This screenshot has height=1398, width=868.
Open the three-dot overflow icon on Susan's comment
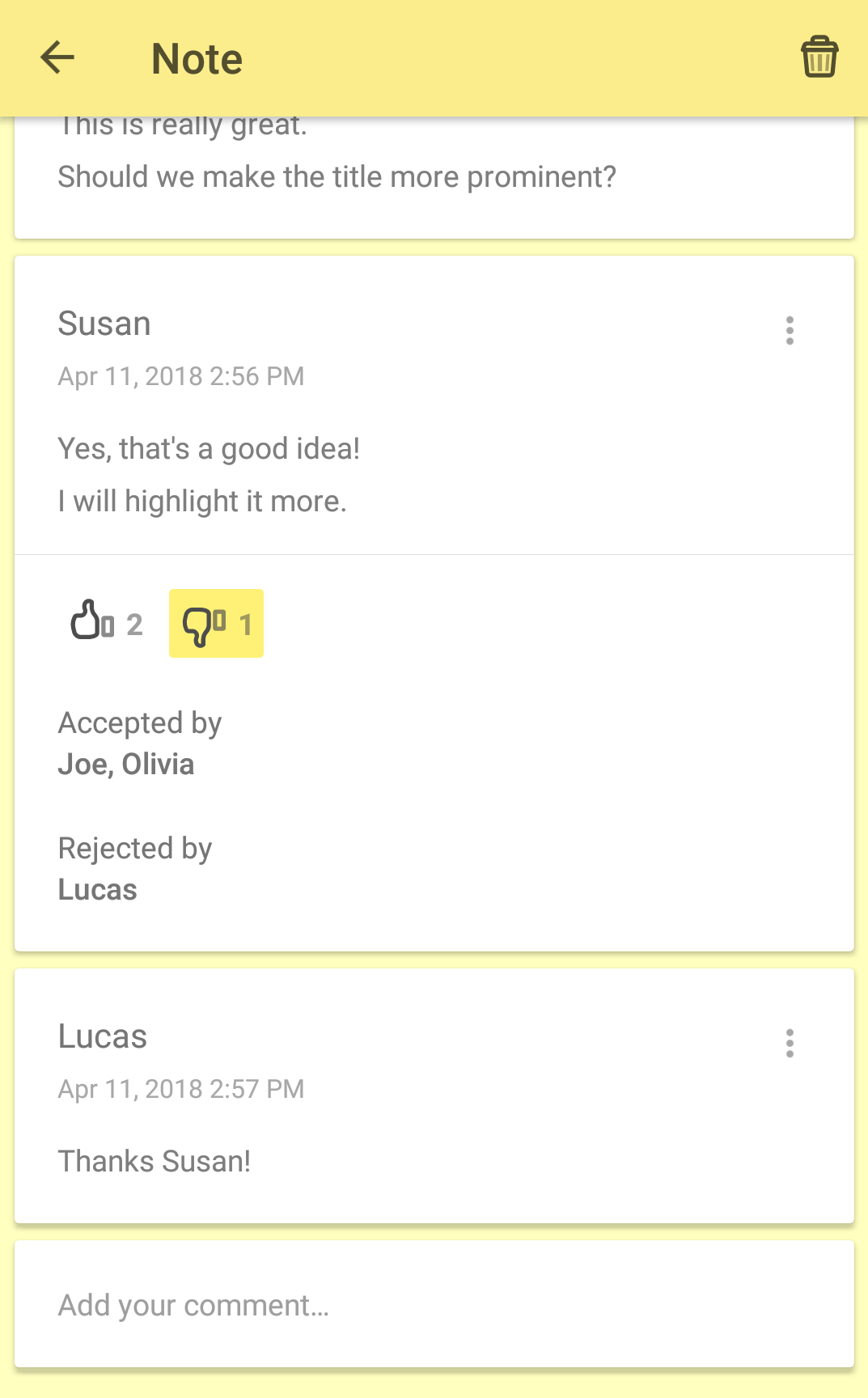pos(790,330)
